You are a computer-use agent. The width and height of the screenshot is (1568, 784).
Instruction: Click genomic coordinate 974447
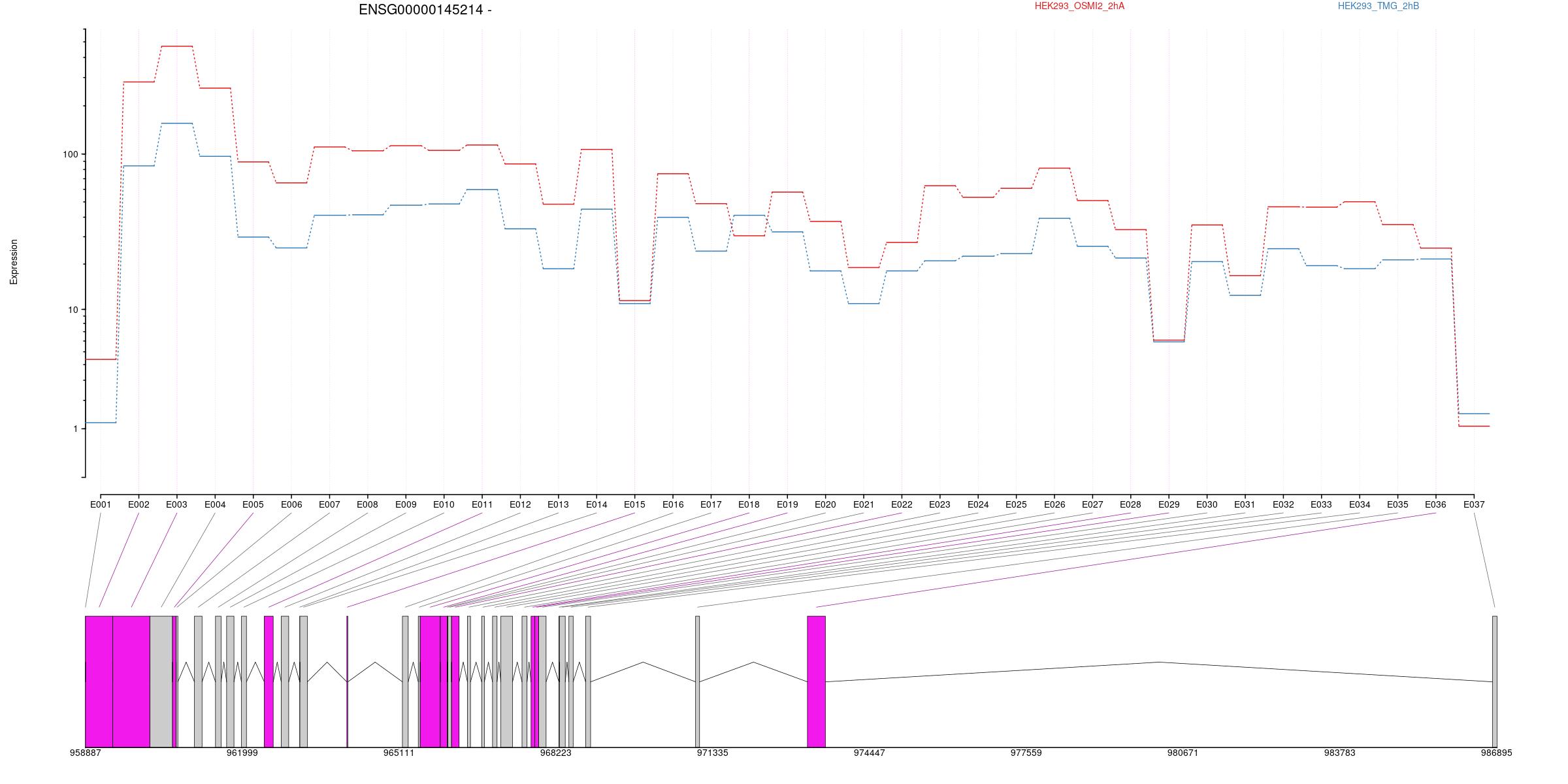(x=870, y=753)
